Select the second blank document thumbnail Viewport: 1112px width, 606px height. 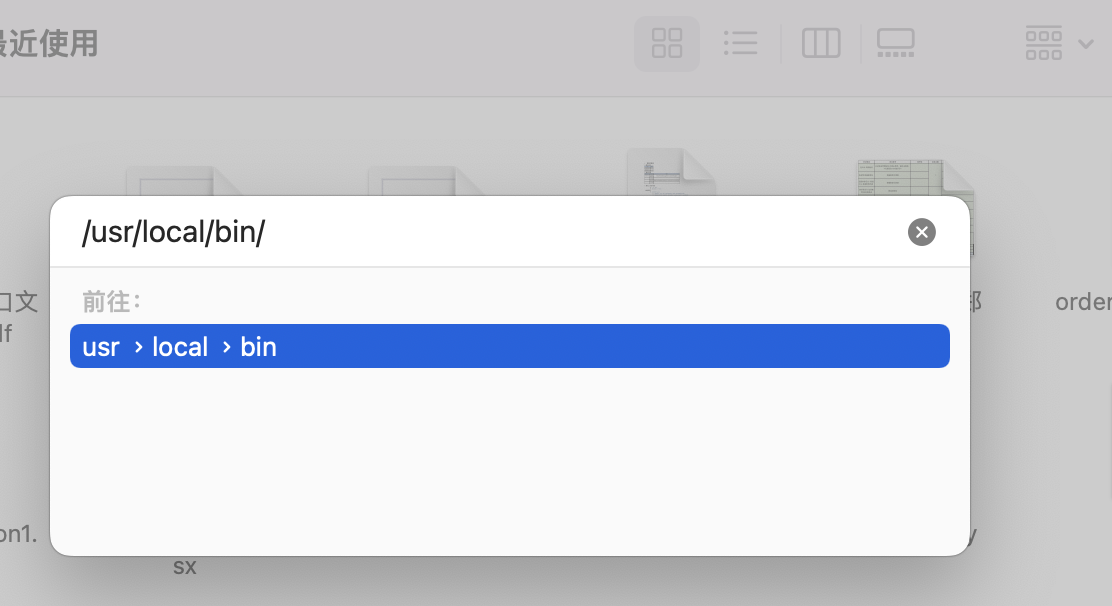pyautogui.click(x=426, y=181)
